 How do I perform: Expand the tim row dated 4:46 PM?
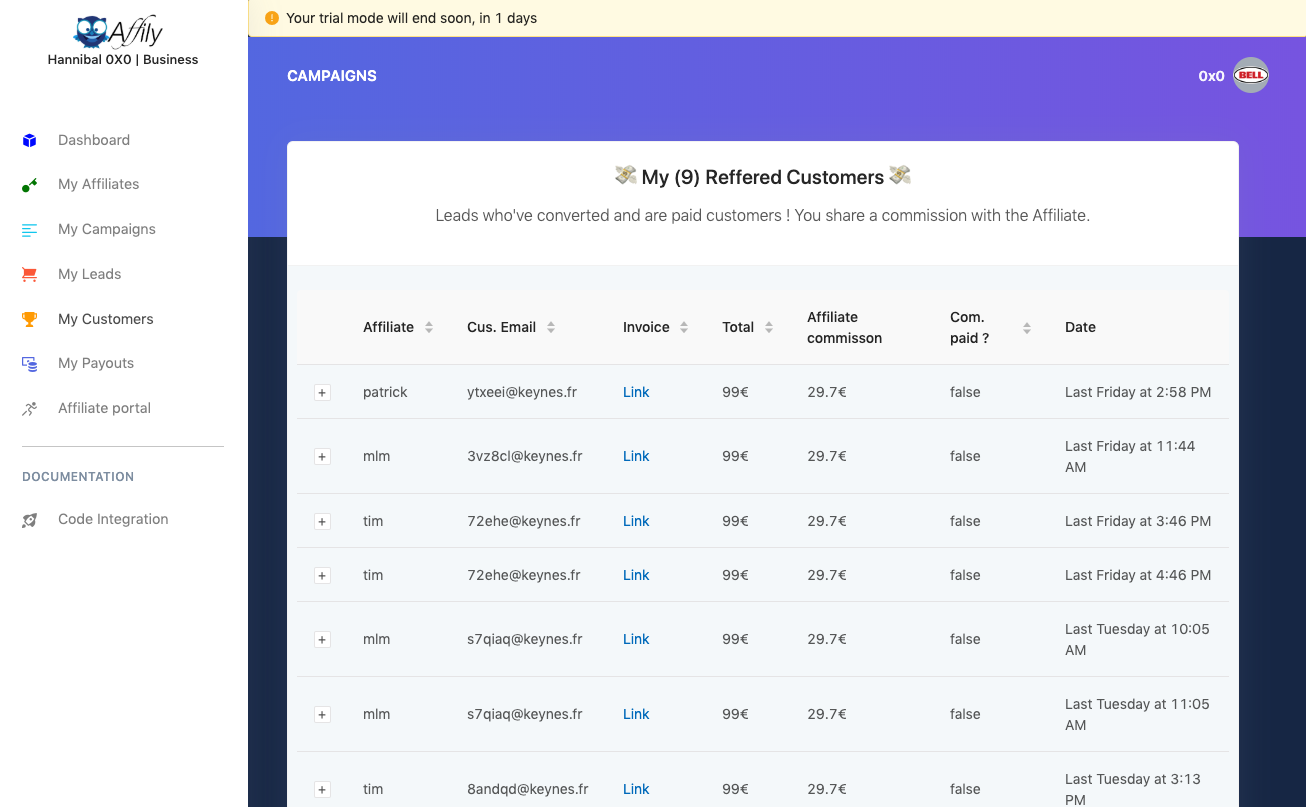[322, 576]
